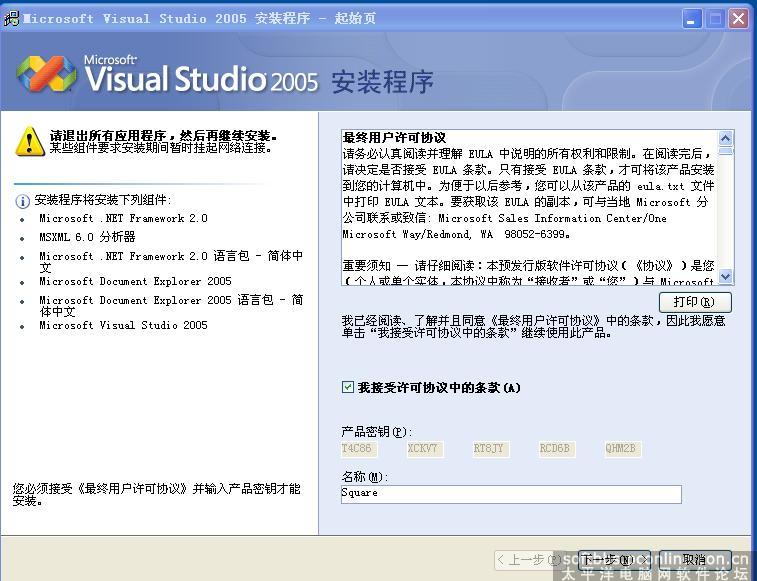
Task: Click the yellow warning triangle icon
Action: point(30,141)
